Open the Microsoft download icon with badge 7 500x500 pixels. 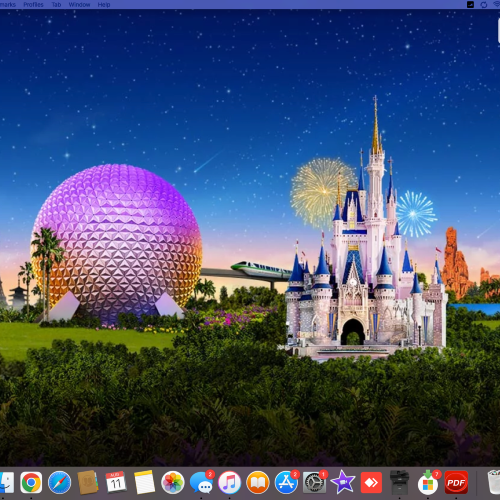coord(428,482)
